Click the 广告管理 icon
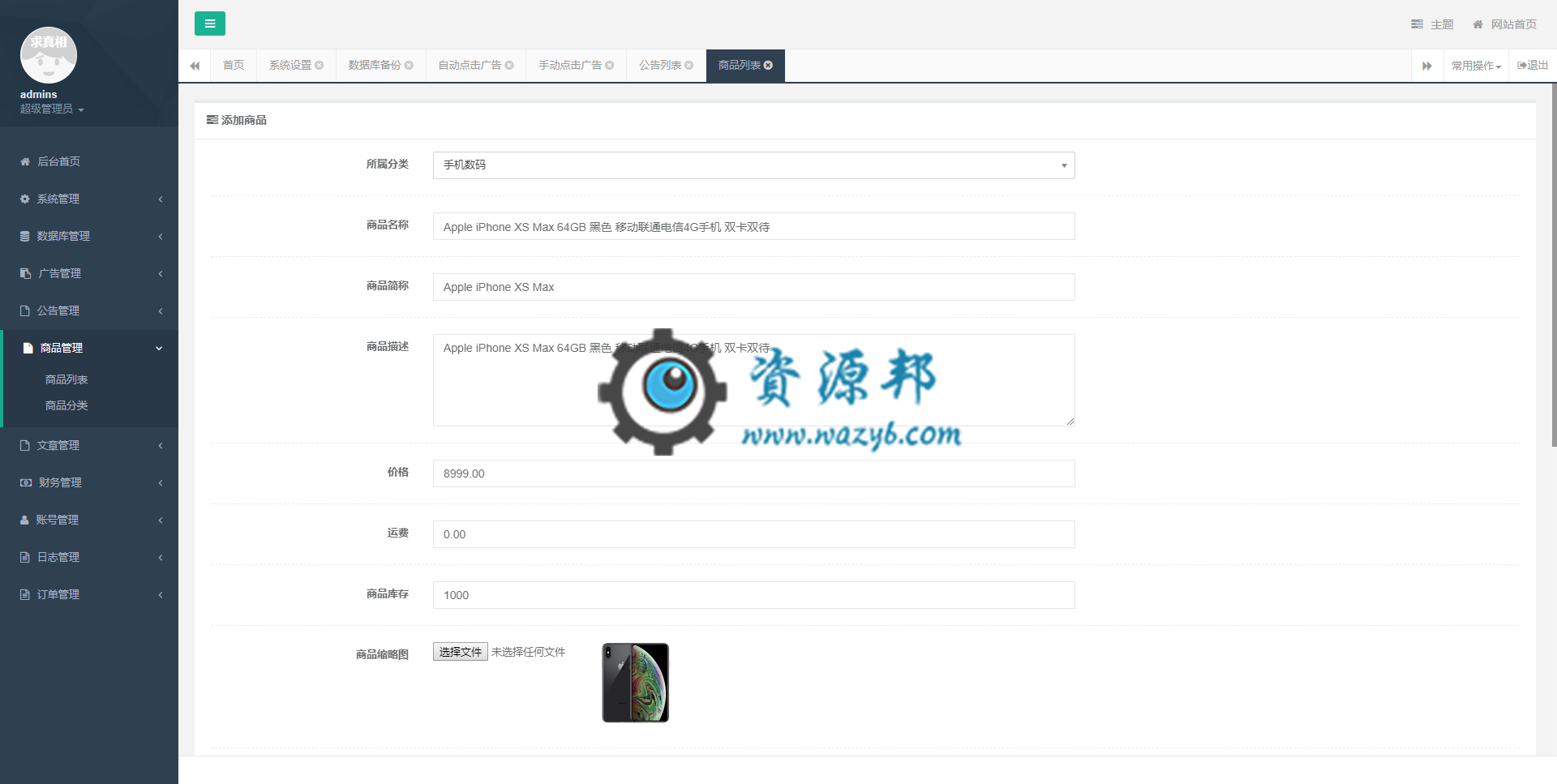The image size is (1557, 784). point(26,273)
